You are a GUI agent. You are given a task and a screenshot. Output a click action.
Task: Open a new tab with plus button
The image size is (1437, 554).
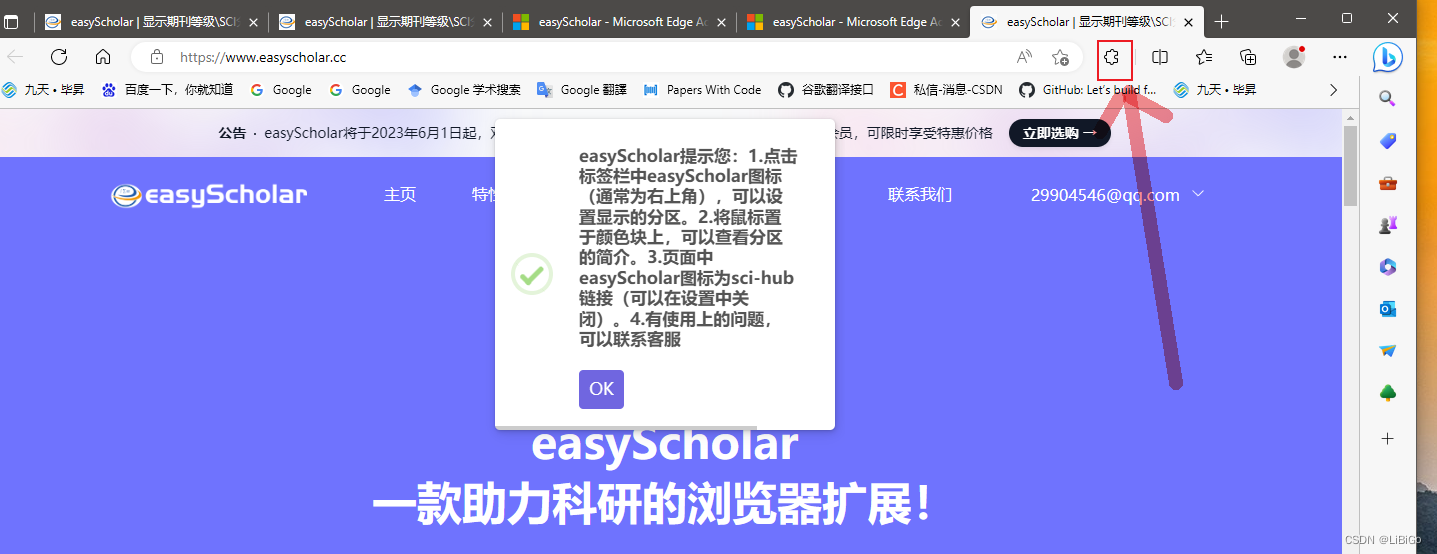1221,21
